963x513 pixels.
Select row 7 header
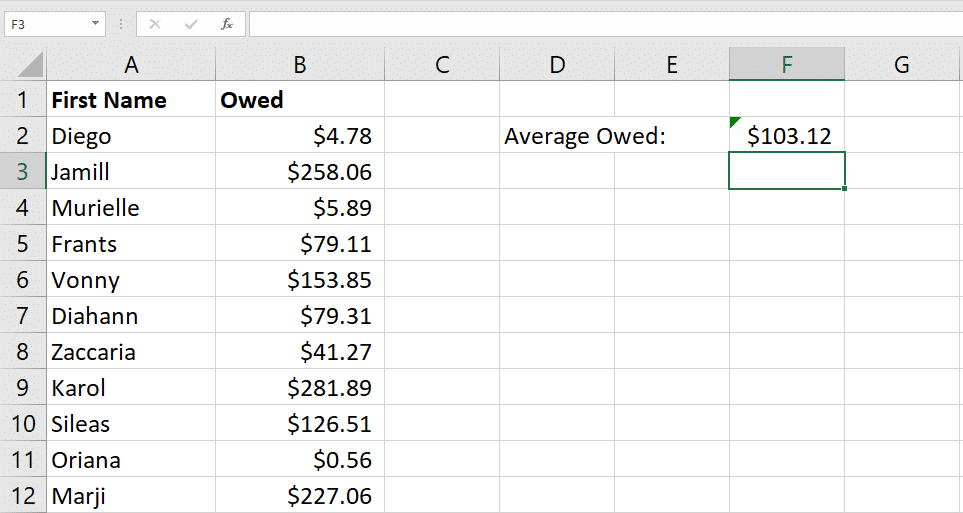23,315
